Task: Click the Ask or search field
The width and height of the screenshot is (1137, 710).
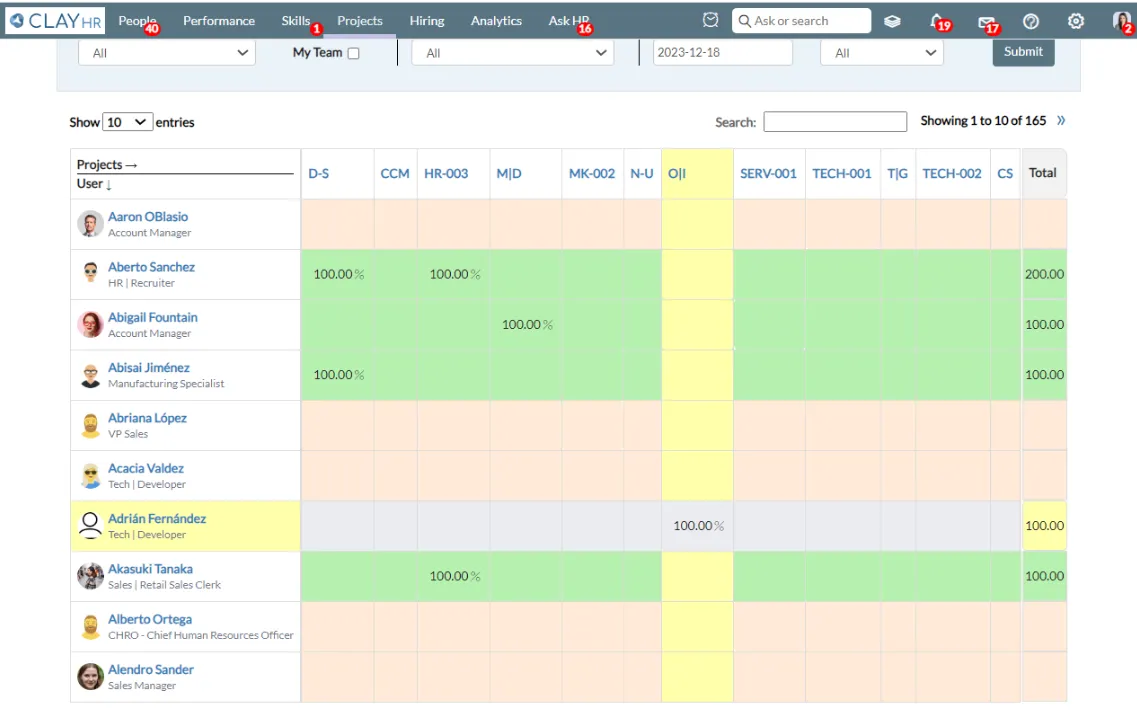Action: tap(801, 21)
